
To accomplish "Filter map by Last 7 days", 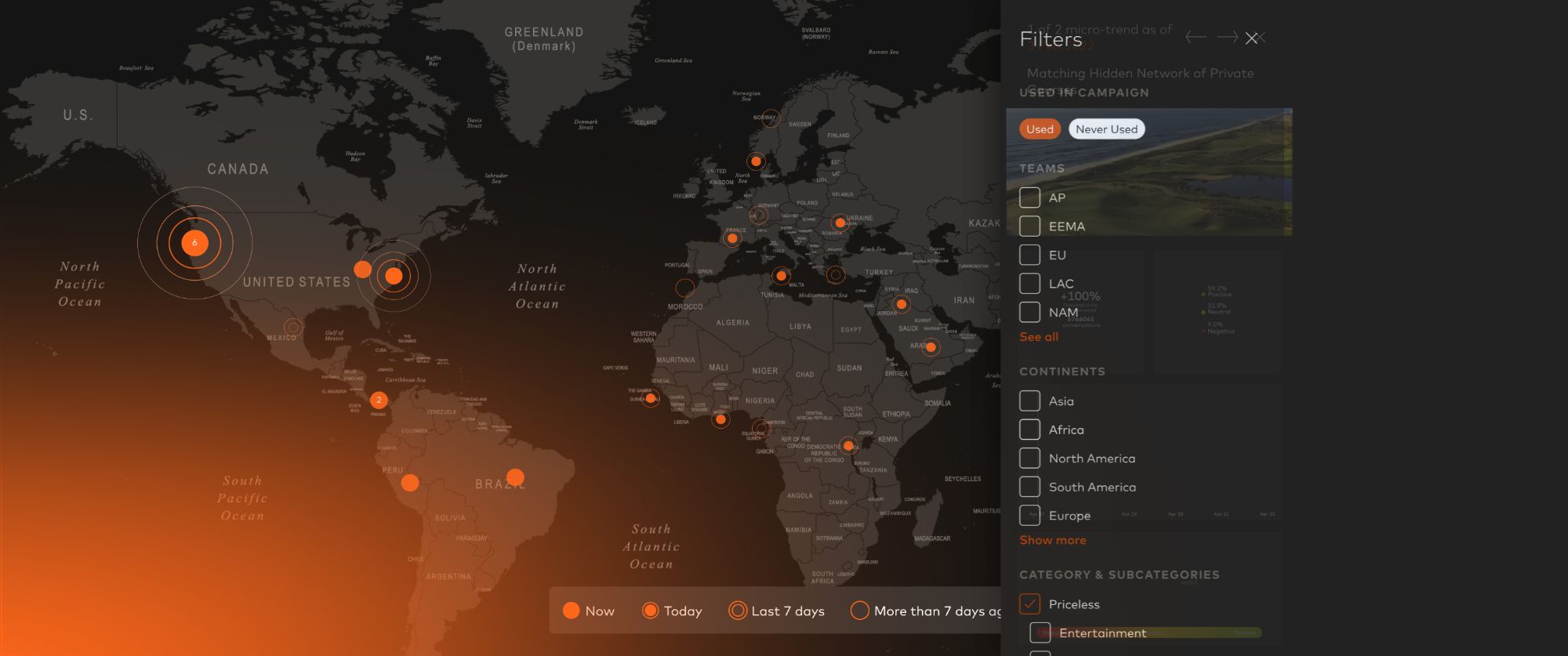I will point(776,611).
